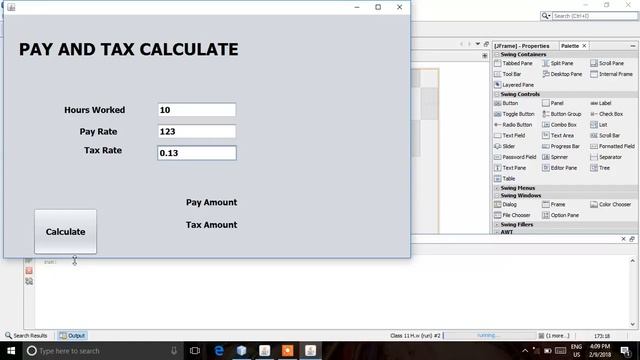Click the Windows taskbar search box
The image size is (640, 360).
[x=103, y=351]
